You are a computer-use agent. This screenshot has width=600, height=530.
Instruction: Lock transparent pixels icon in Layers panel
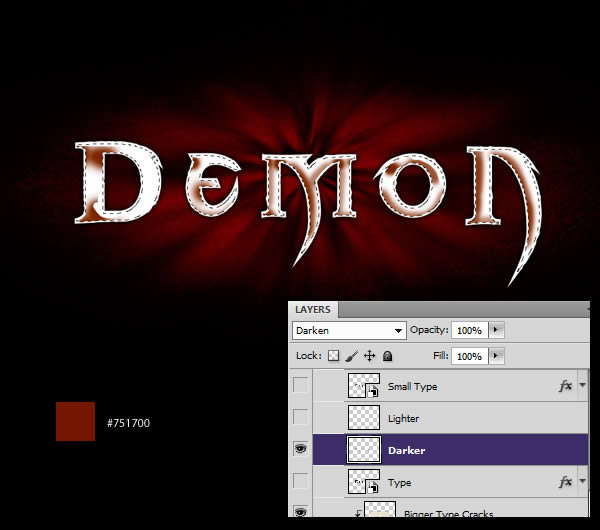334,356
